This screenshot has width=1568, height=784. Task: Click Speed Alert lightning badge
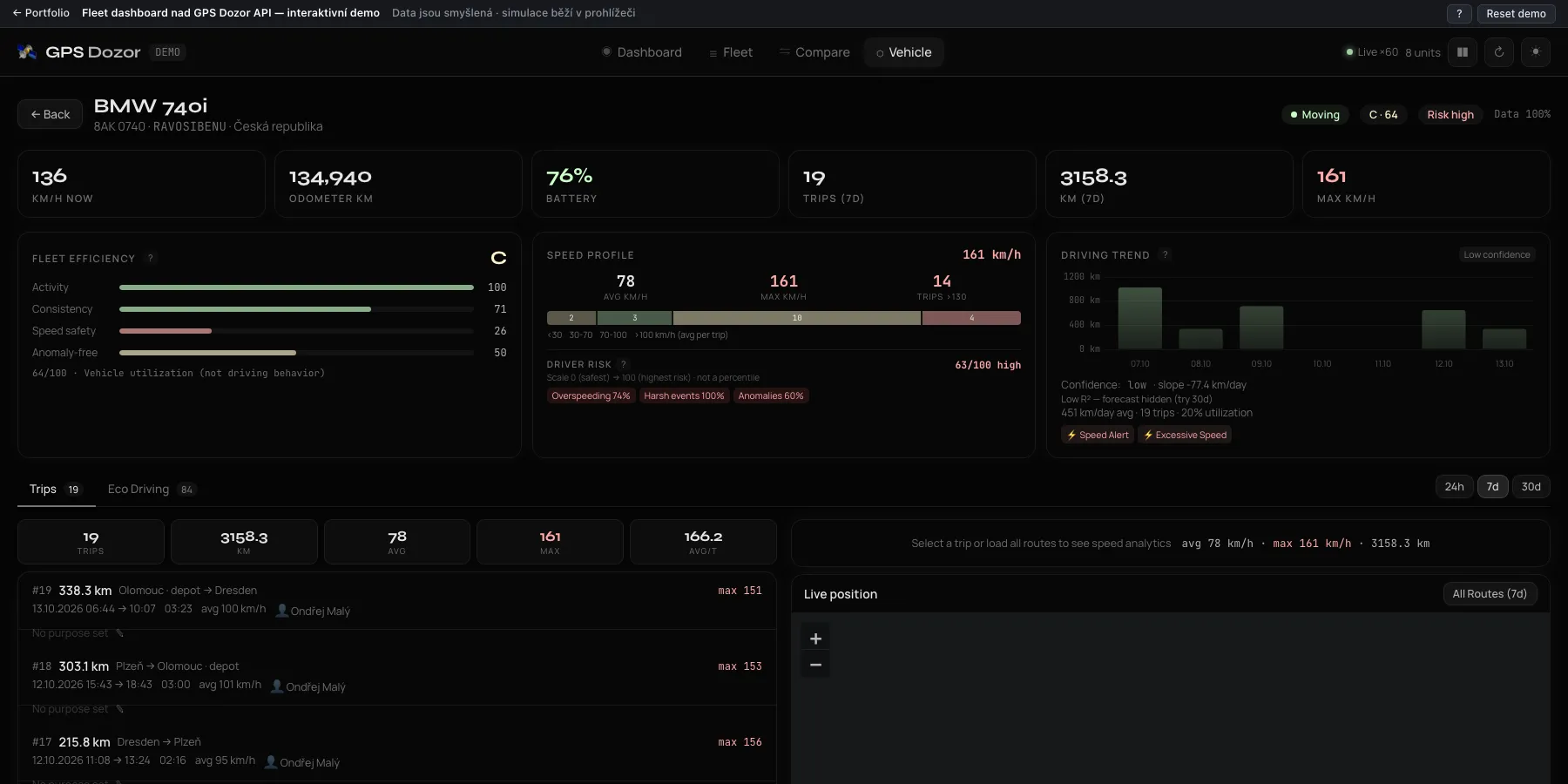1098,435
